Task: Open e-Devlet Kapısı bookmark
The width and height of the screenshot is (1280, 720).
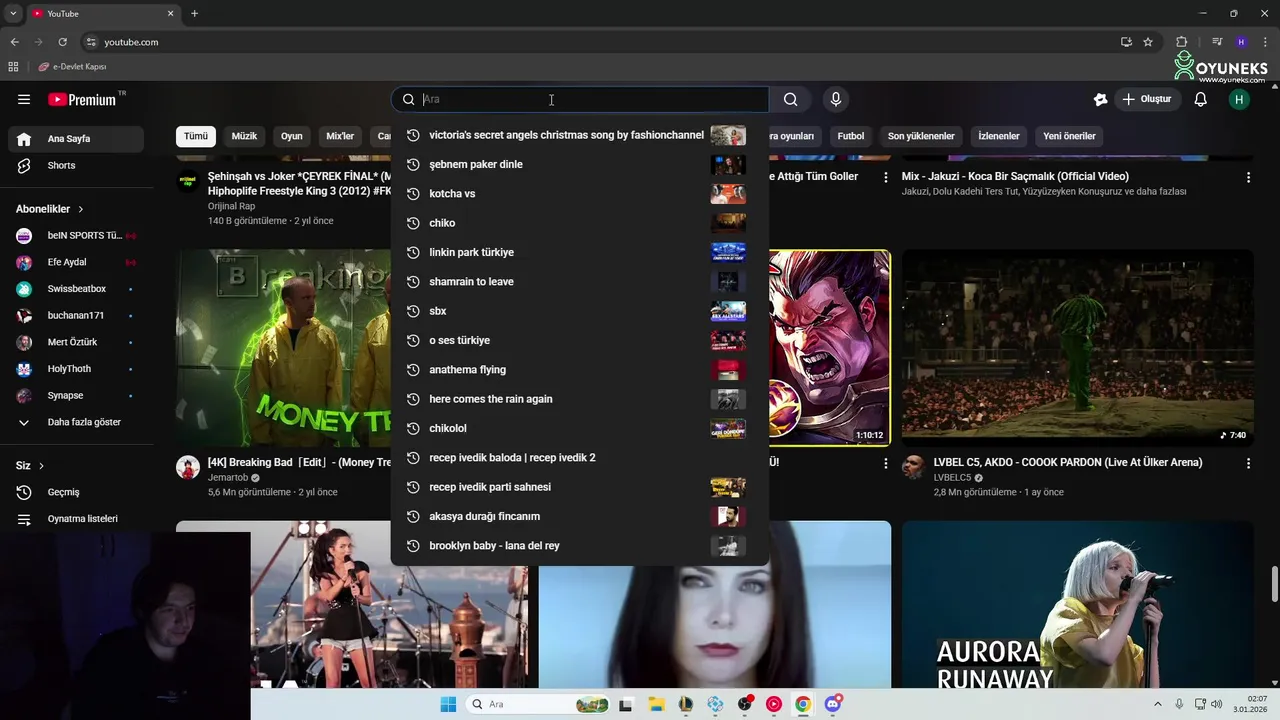Action: [x=72, y=67]
